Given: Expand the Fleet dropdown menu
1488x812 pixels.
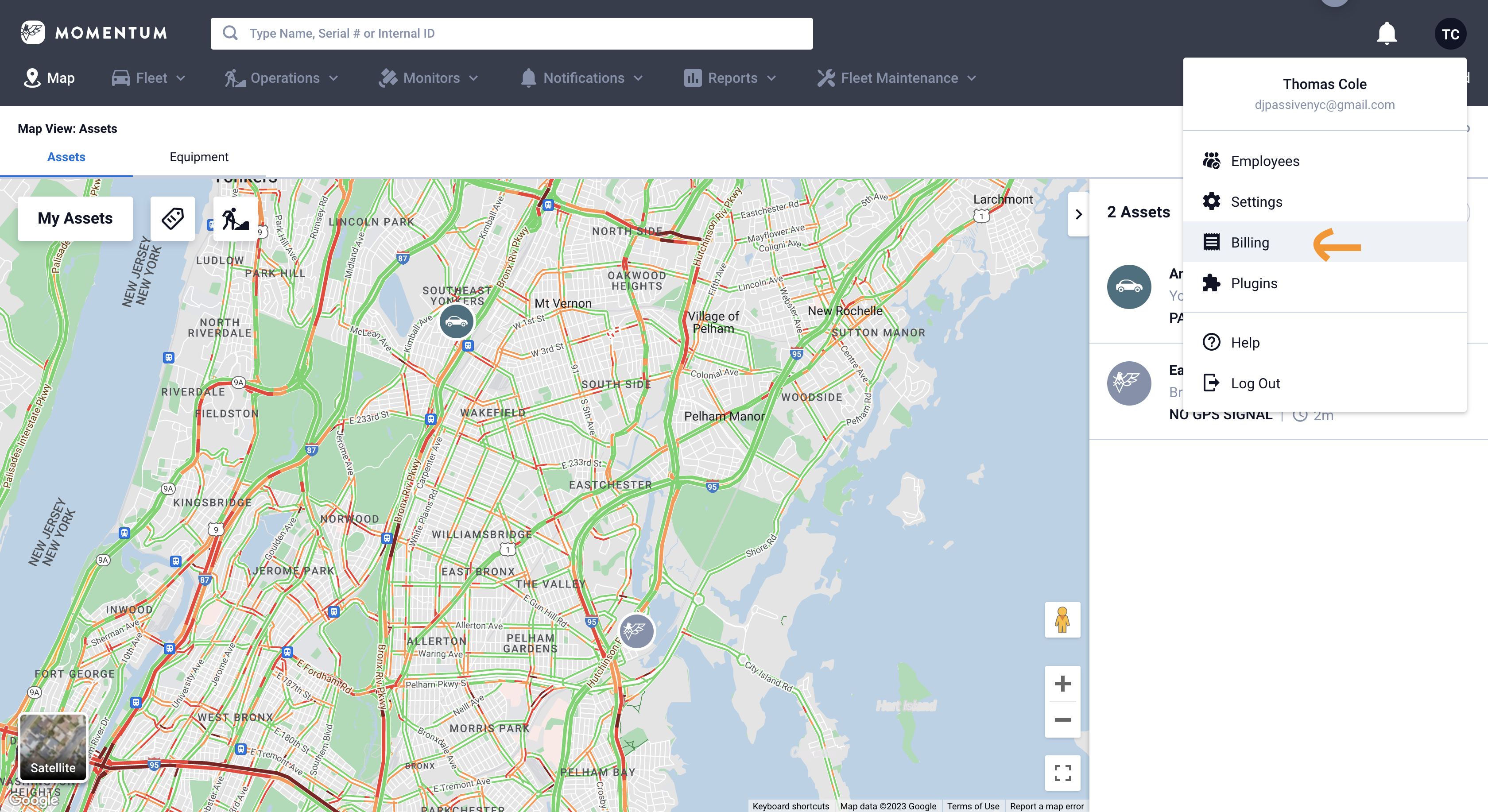Looking at the screenshot, I should (x=149, y=78).
